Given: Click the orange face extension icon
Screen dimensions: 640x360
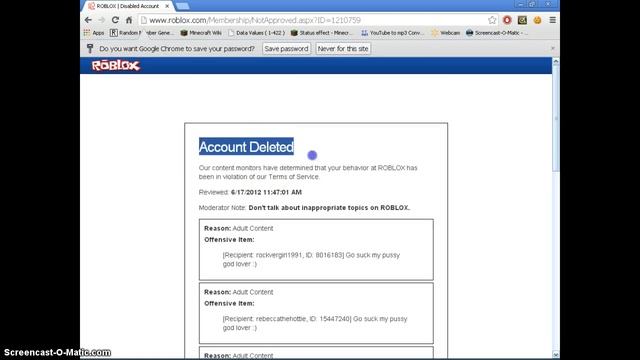Looking at the screenshot, I should (x=538, y=20).
